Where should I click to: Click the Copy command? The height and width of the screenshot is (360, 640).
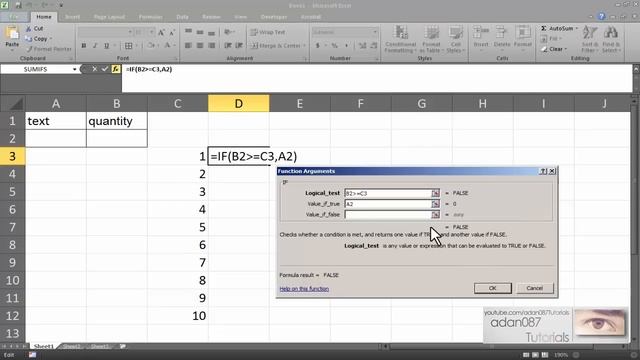pyautogui.click(x=38, y=39)
